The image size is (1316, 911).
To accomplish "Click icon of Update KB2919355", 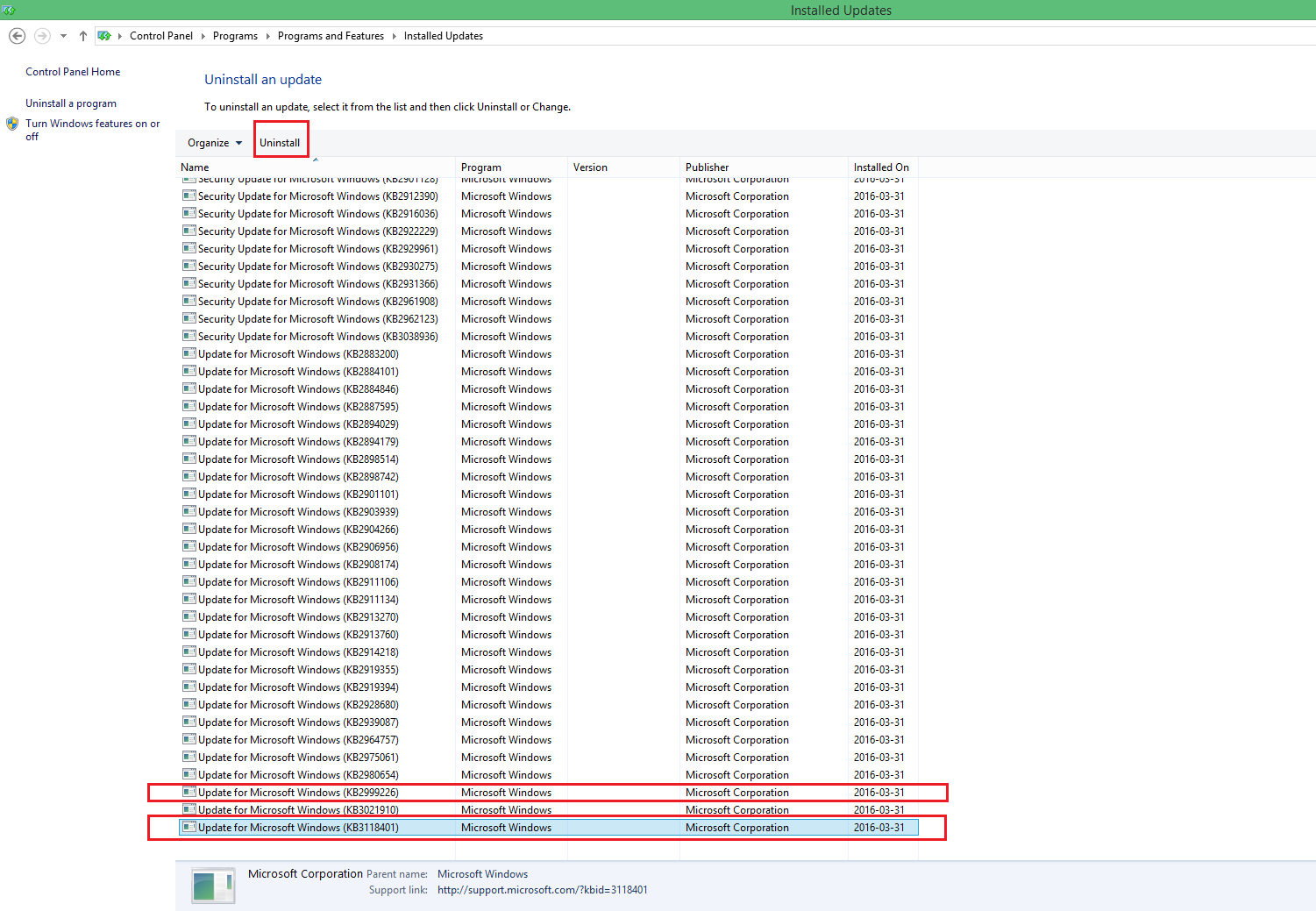I will pos(189,669).
